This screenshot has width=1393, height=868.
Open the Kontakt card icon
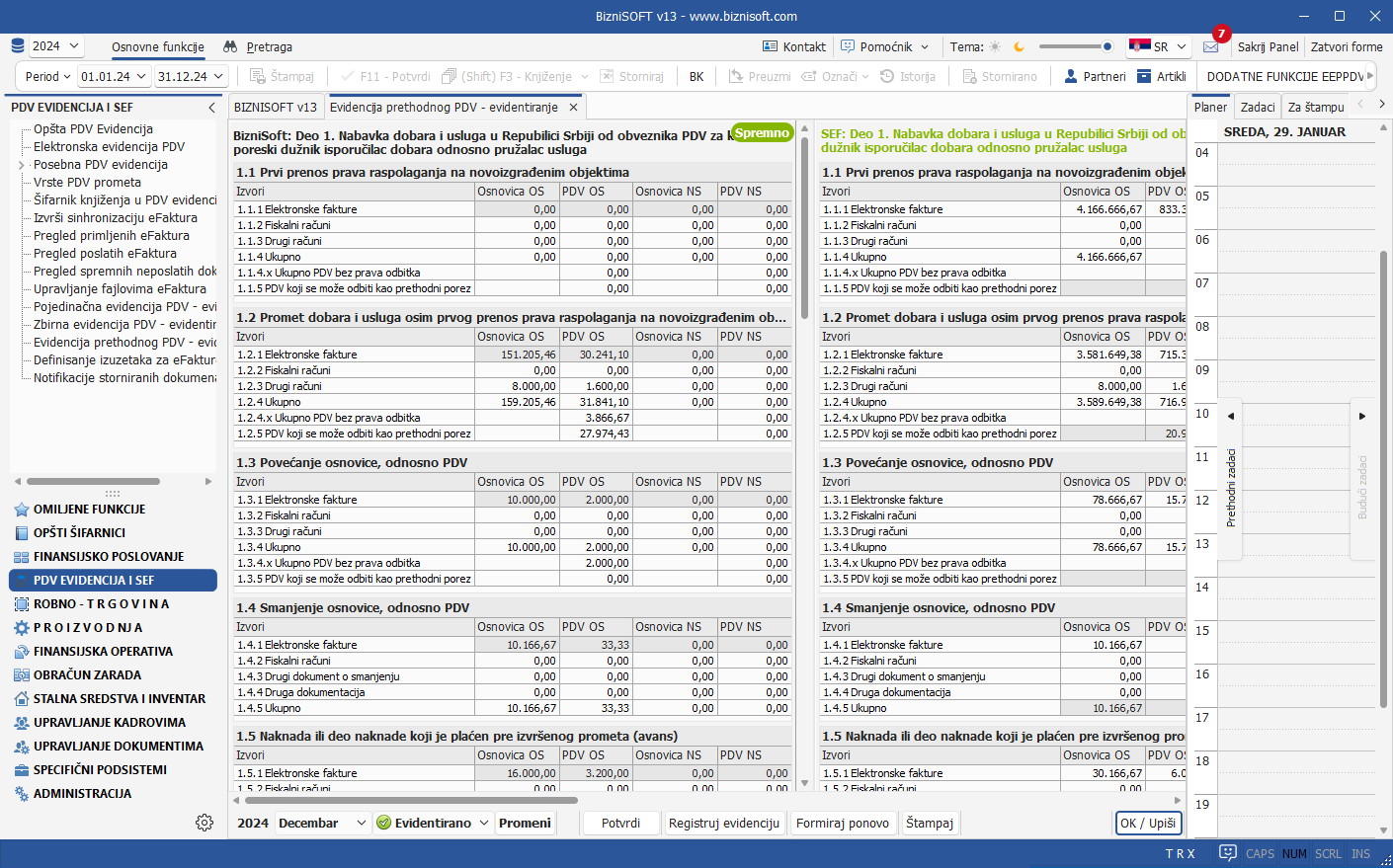771,46
